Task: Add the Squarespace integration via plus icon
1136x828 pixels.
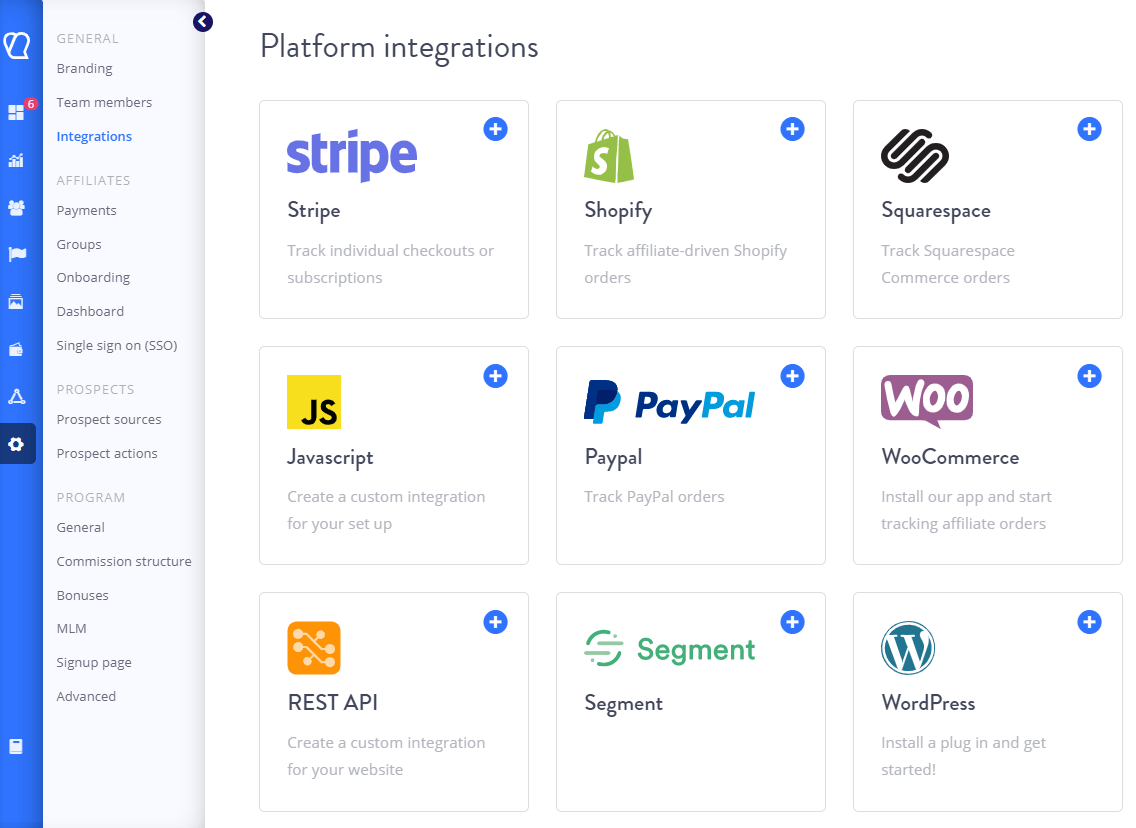Action: pos(1090,130)
